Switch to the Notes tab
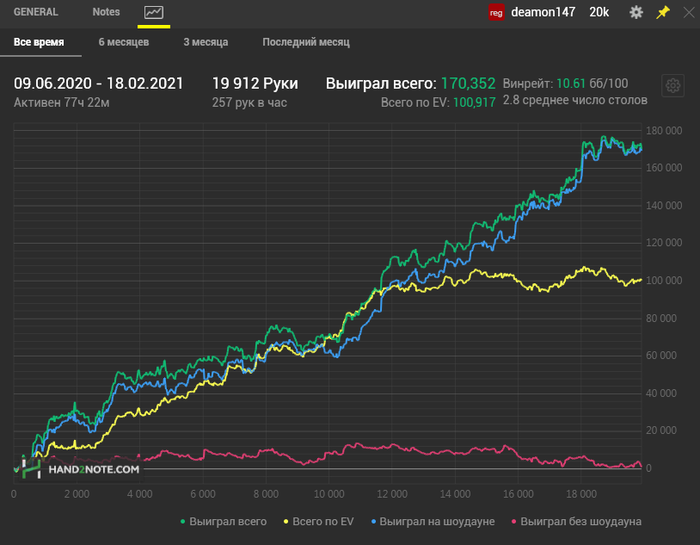This screenshot has height=545, width=700. [106, 12]
